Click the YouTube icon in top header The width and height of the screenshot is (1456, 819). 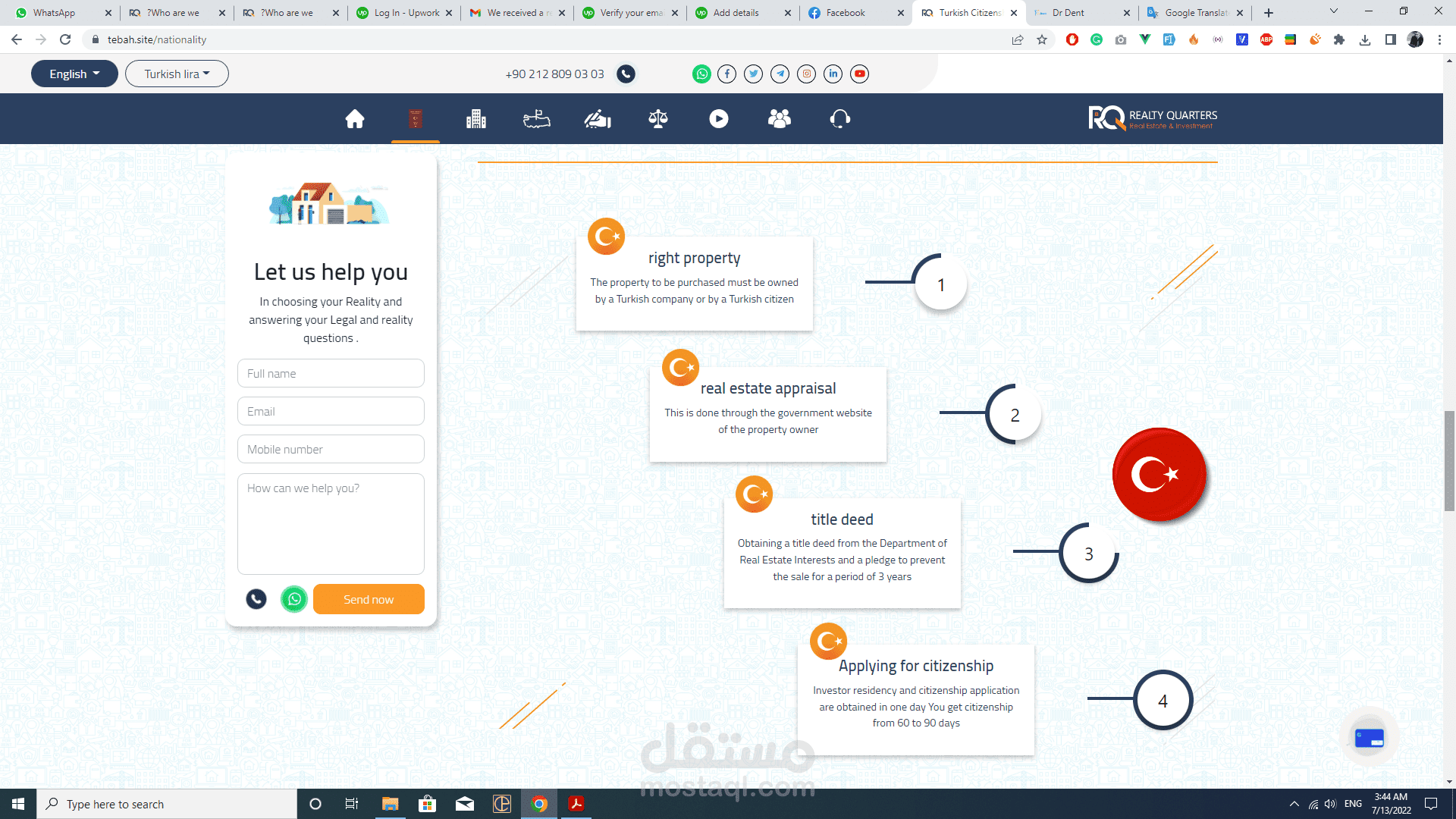(859, 74)
